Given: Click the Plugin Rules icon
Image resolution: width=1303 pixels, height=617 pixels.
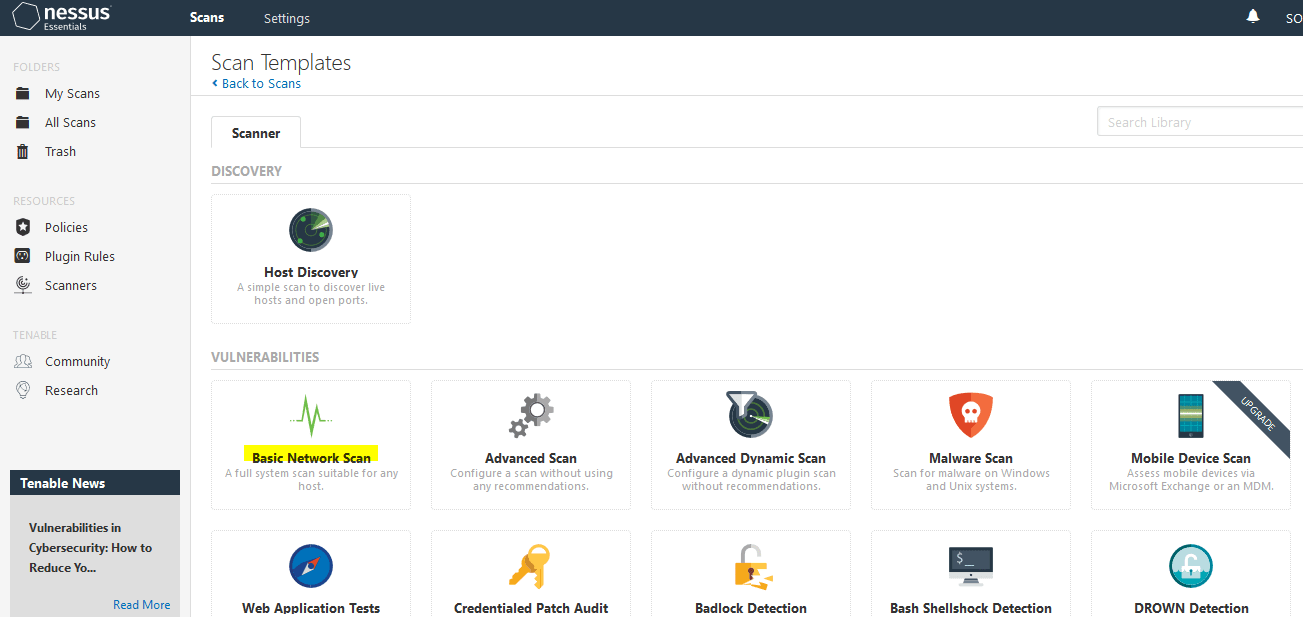Looking at the screenshot, I should (x=23, y=256).
